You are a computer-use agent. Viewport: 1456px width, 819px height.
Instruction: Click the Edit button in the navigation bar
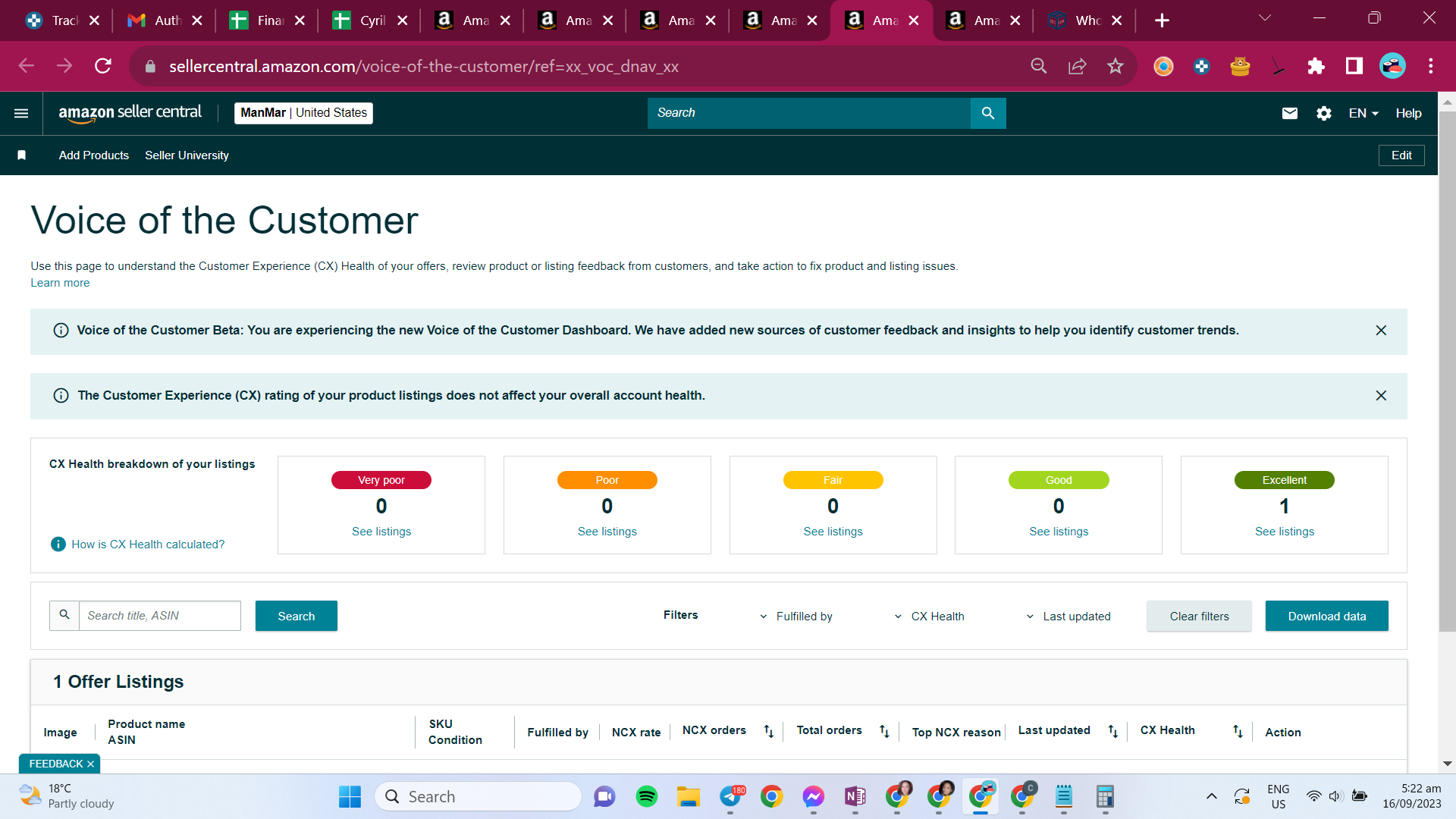tap(1401, 155)
